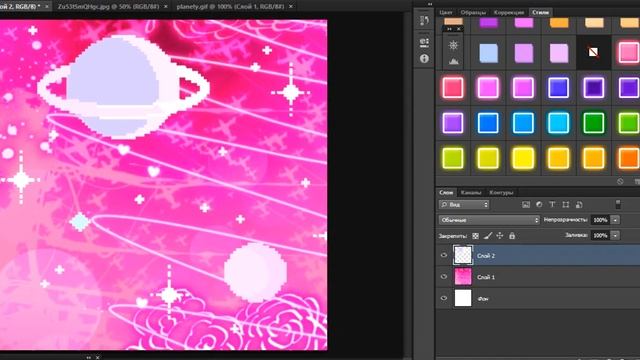Select the Слой 2 layer thumbnail

click(x=463, y=255)
